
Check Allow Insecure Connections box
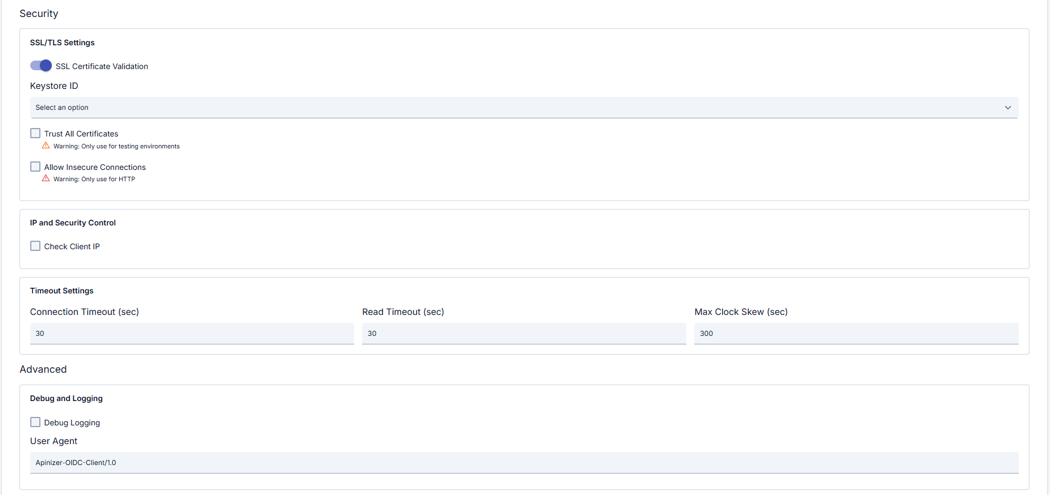[x=35, y=167]
